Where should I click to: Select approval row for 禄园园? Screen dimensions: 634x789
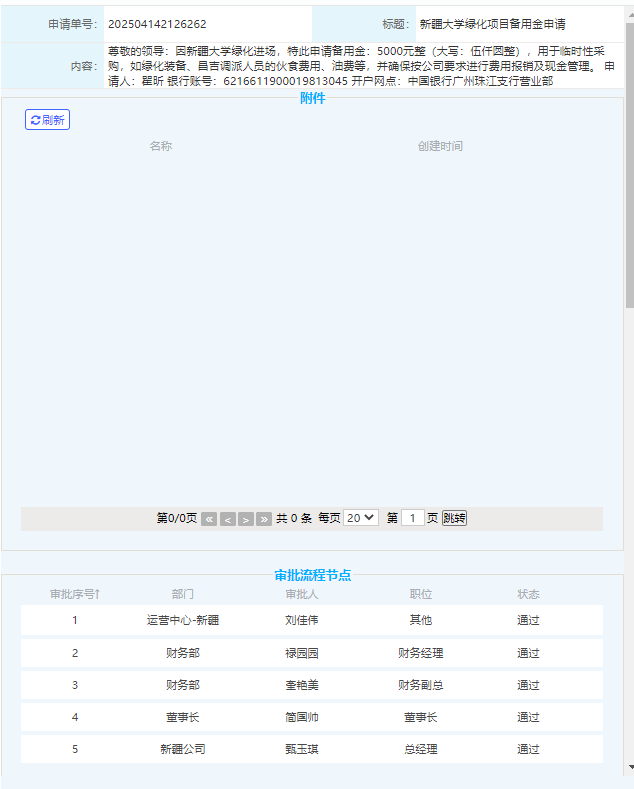pyautogui.click(x=301, y=653)
